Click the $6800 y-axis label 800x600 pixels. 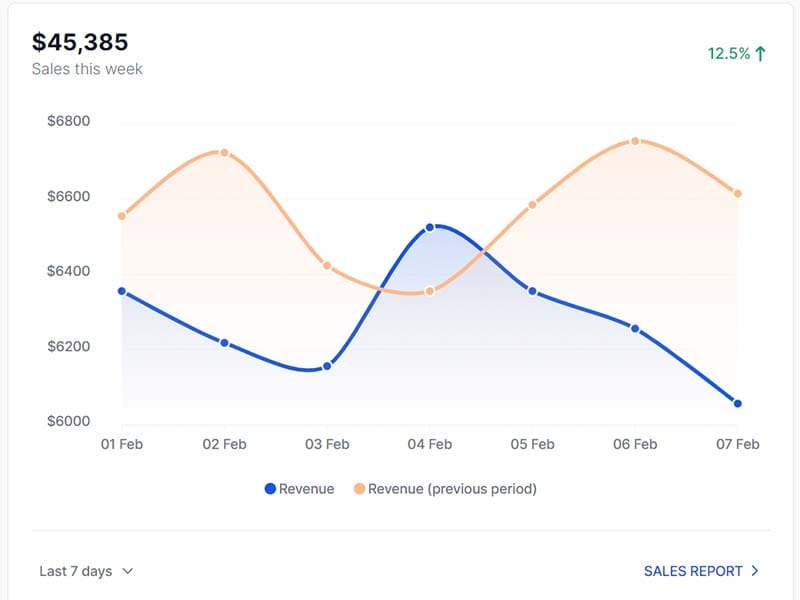click(69, 121)
